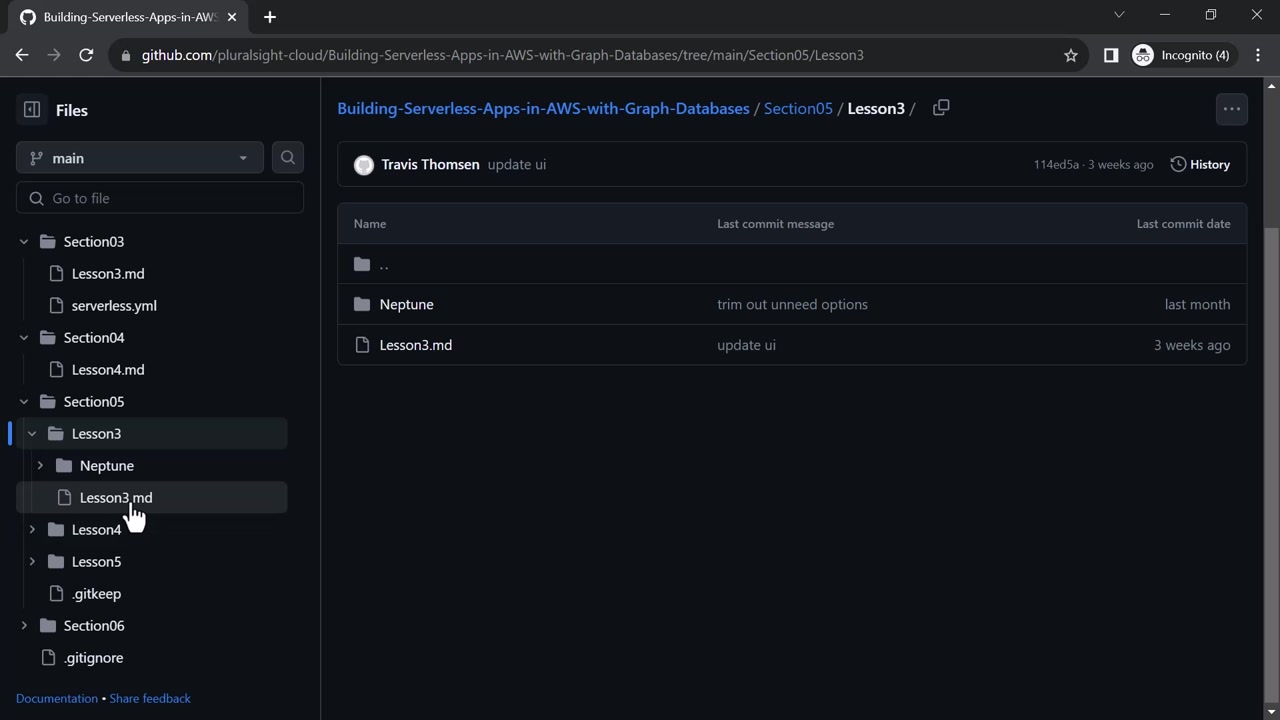Screen dimensions: 1280x720
Task: Expand the Lesson4 folder in tree
Action: [32, 530]
